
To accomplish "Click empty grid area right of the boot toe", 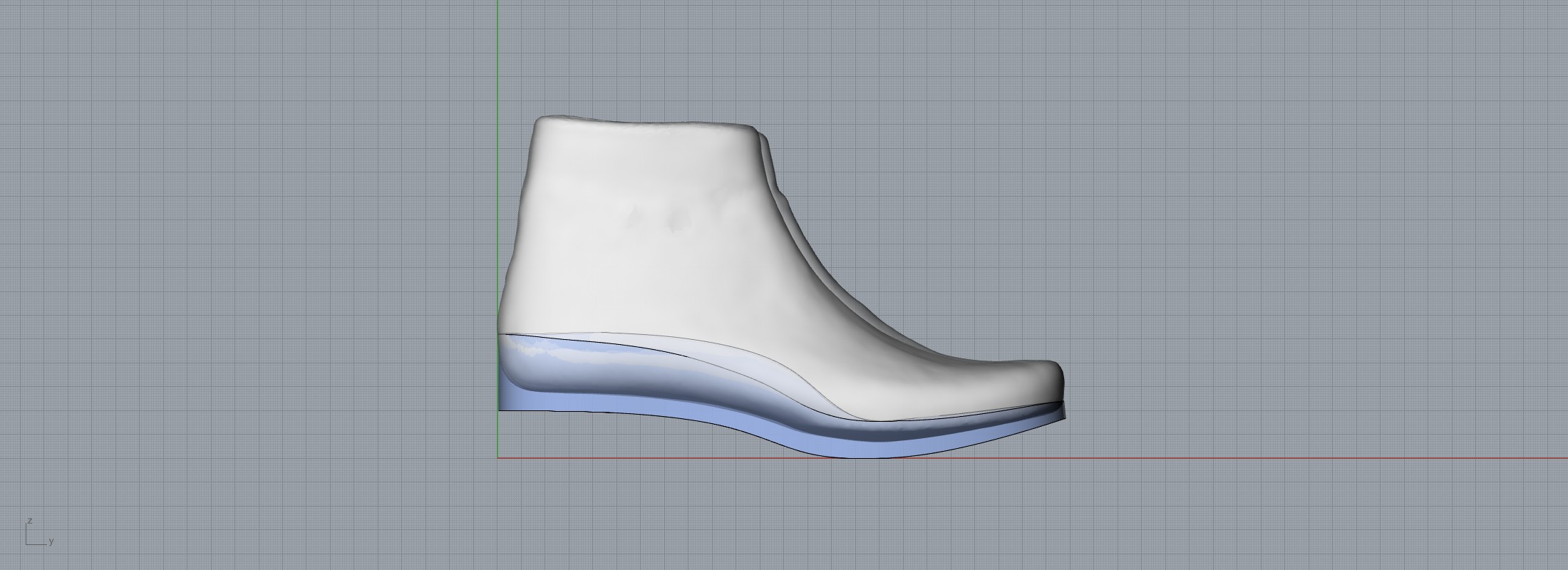I will (1283, 321).
